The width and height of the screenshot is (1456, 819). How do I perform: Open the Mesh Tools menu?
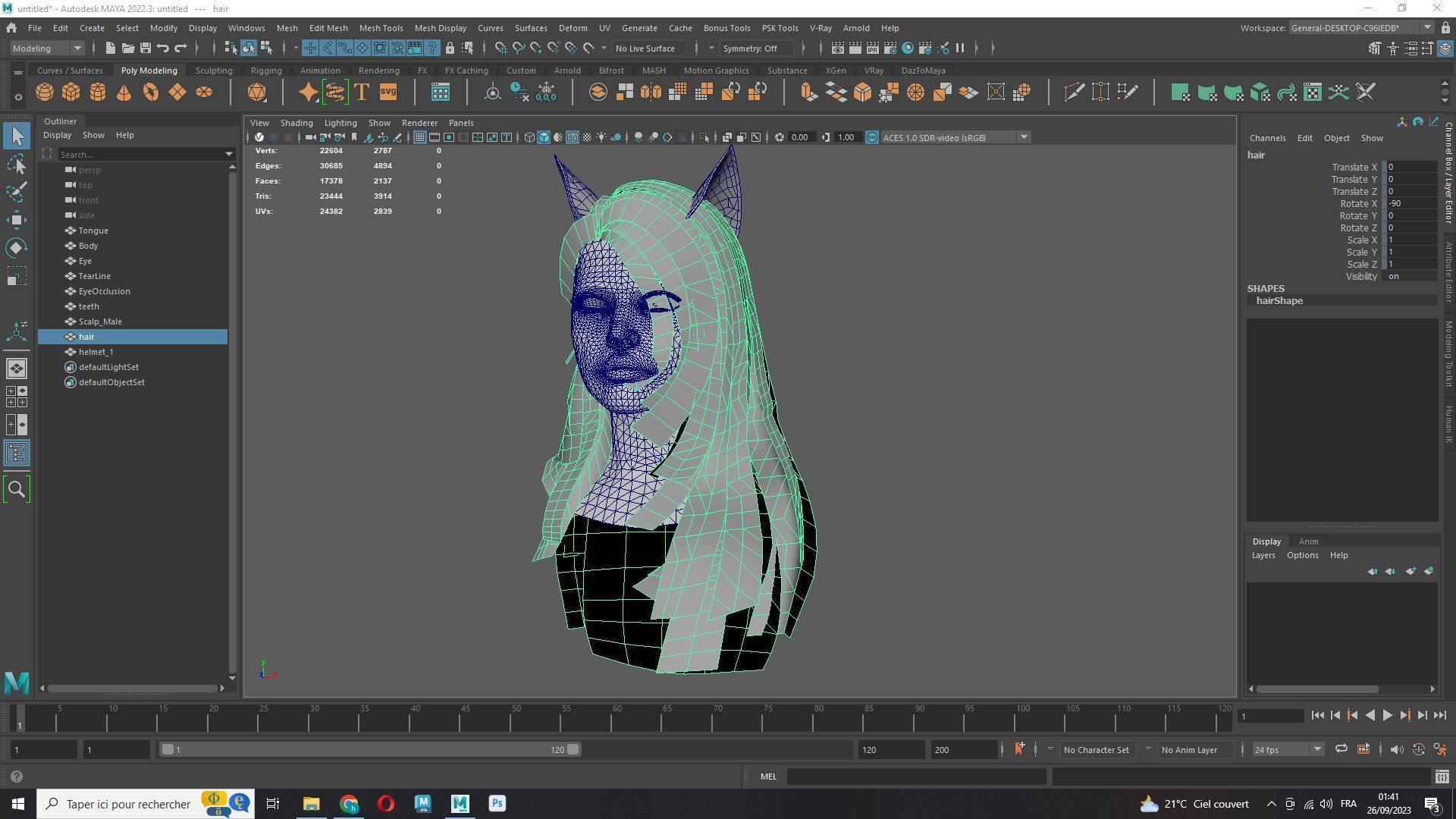(381, 28)
